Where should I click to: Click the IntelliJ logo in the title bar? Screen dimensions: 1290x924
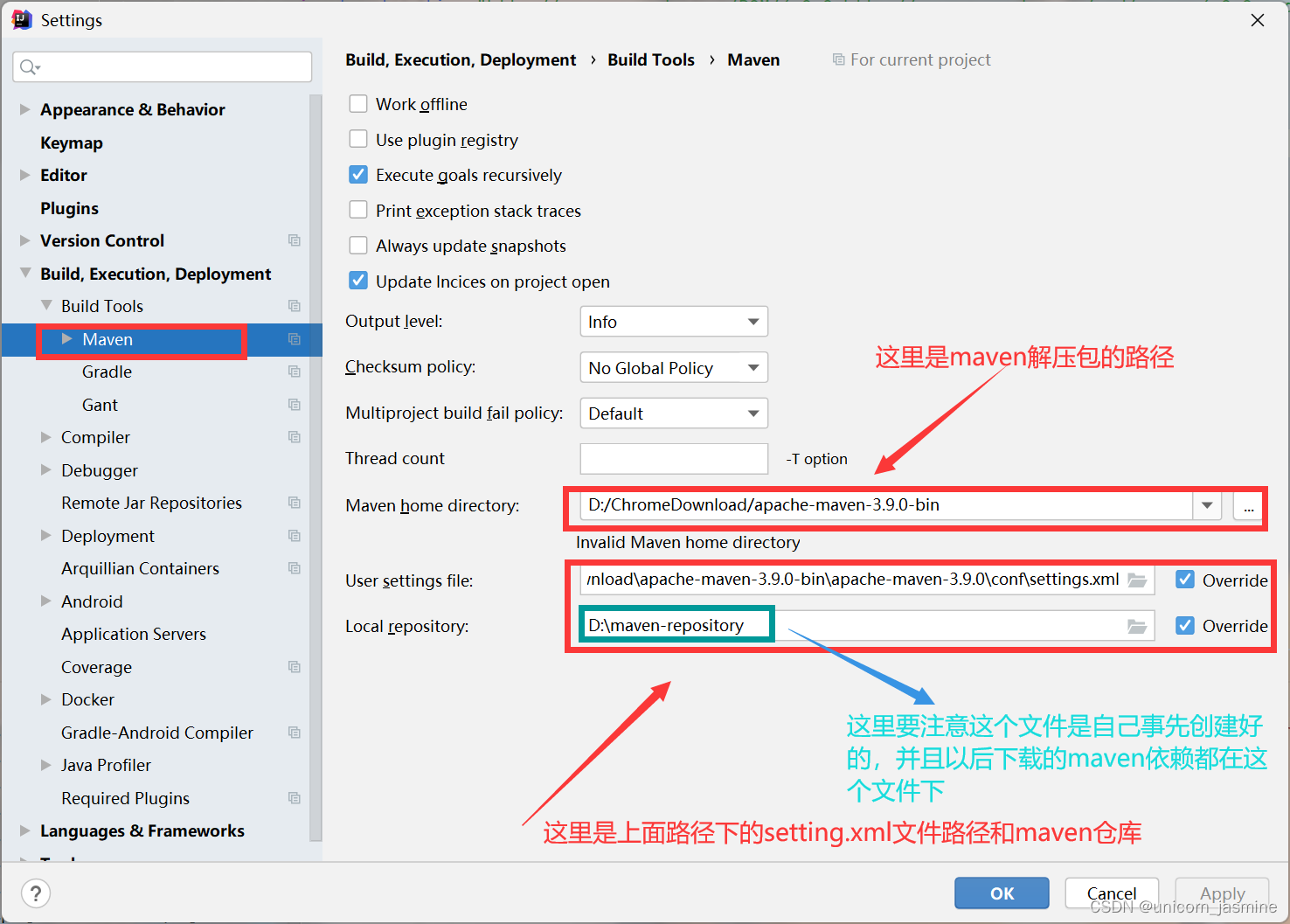[22, 19]
